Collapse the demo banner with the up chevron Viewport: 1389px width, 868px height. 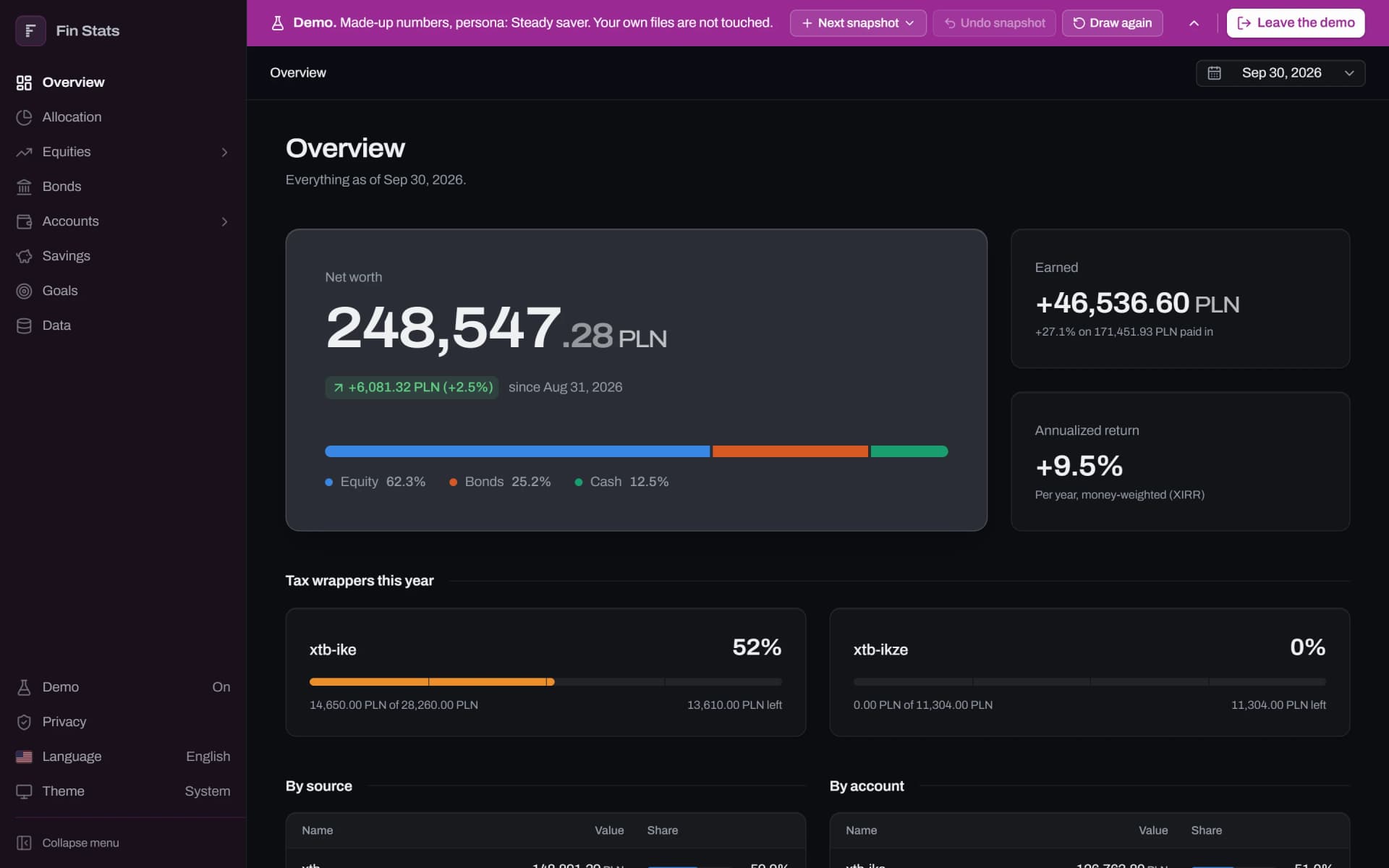1194,23
